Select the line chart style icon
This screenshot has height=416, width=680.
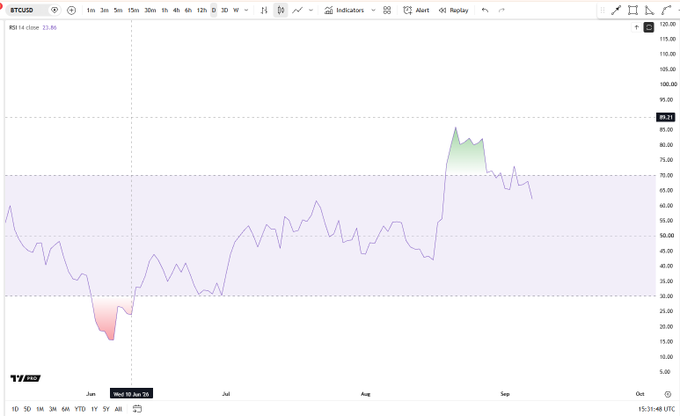coord(297,10)
